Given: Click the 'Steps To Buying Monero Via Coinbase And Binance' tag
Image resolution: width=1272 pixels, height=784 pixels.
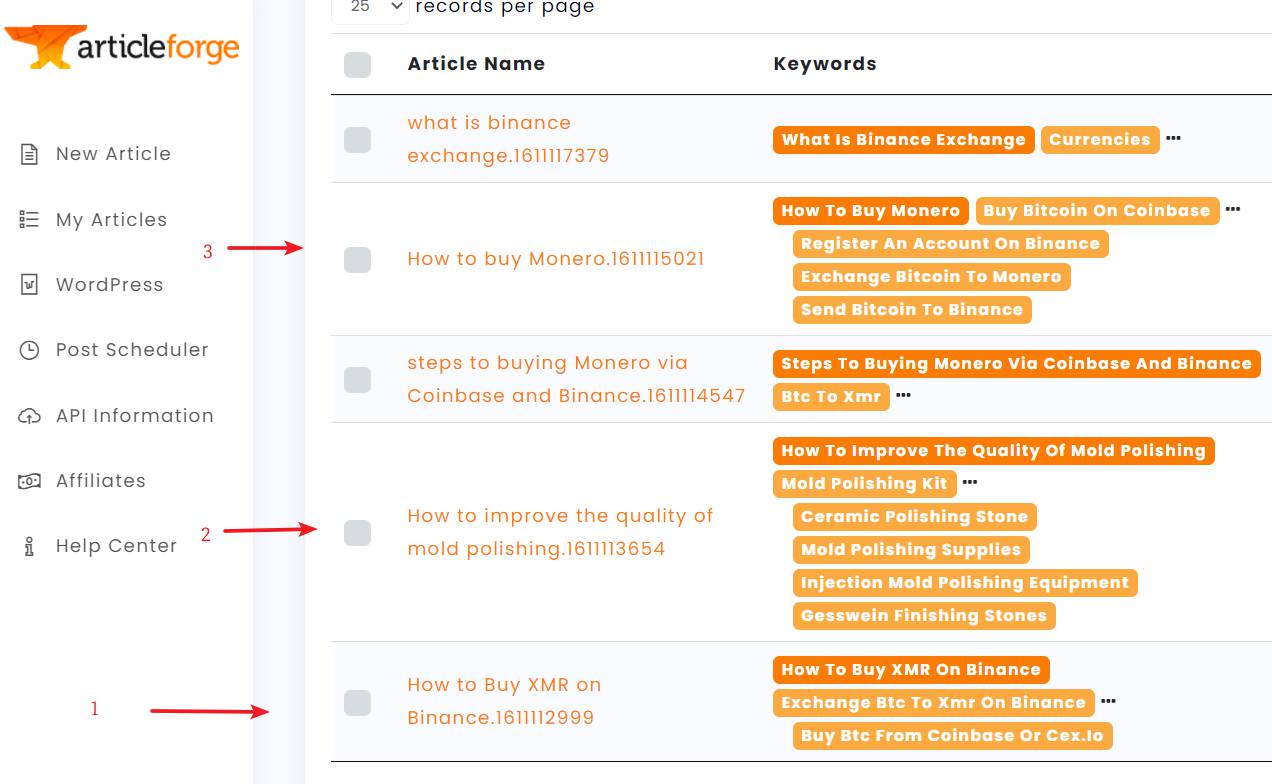Looking at the screenshot, I should pos(1017,364).
